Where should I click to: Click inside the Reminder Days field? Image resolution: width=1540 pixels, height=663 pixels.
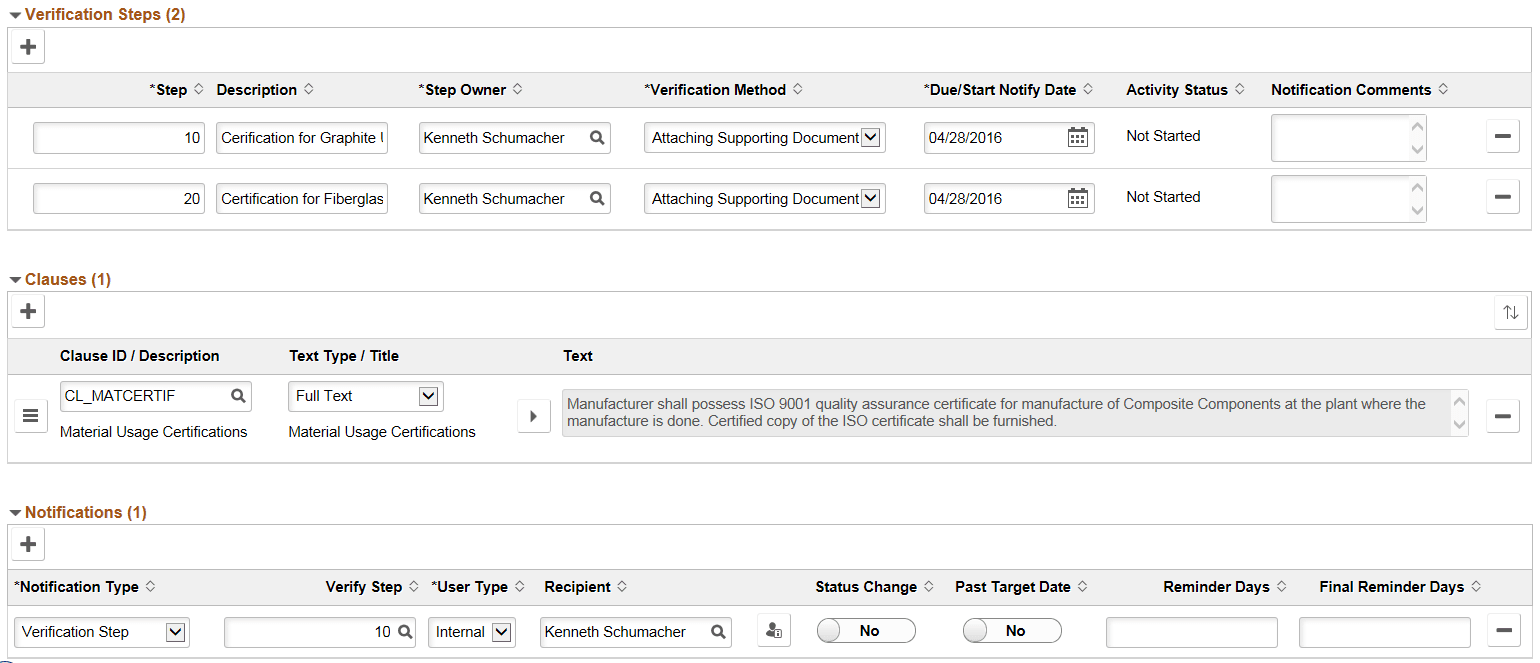point(1191,632)
